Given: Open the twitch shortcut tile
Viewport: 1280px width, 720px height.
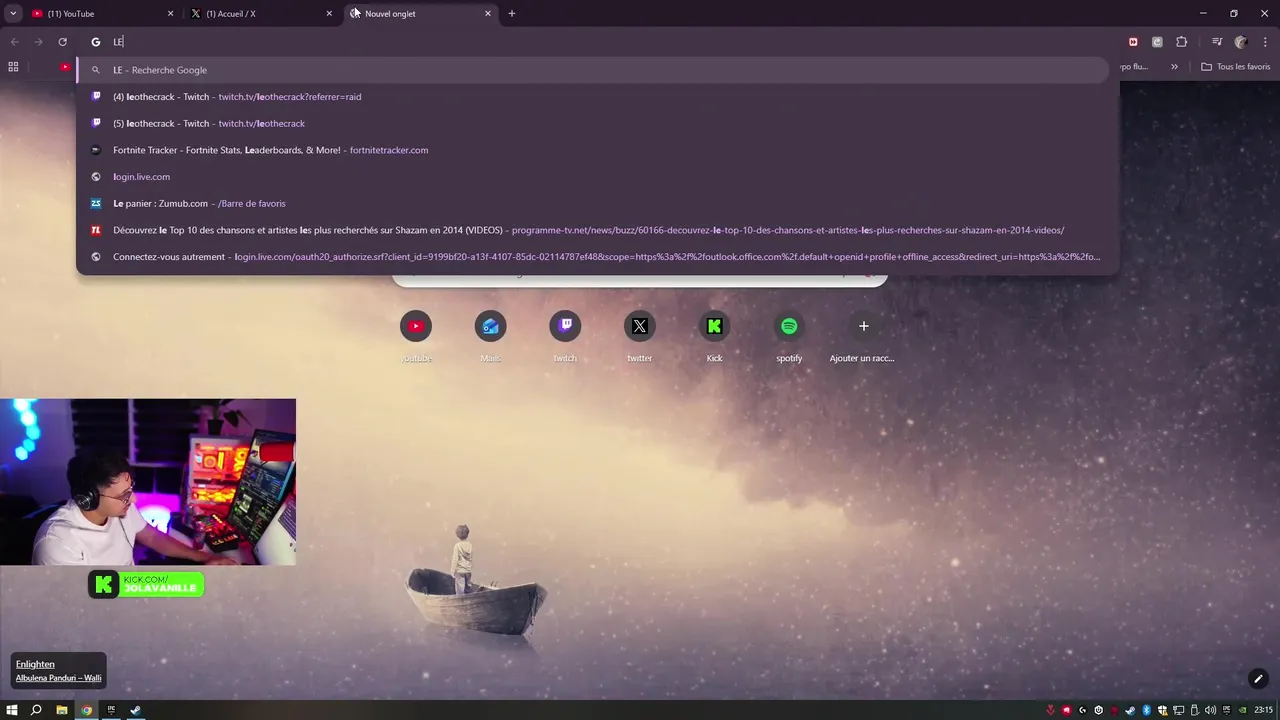Looking at the screenshot, I should [x=565, y=336].
